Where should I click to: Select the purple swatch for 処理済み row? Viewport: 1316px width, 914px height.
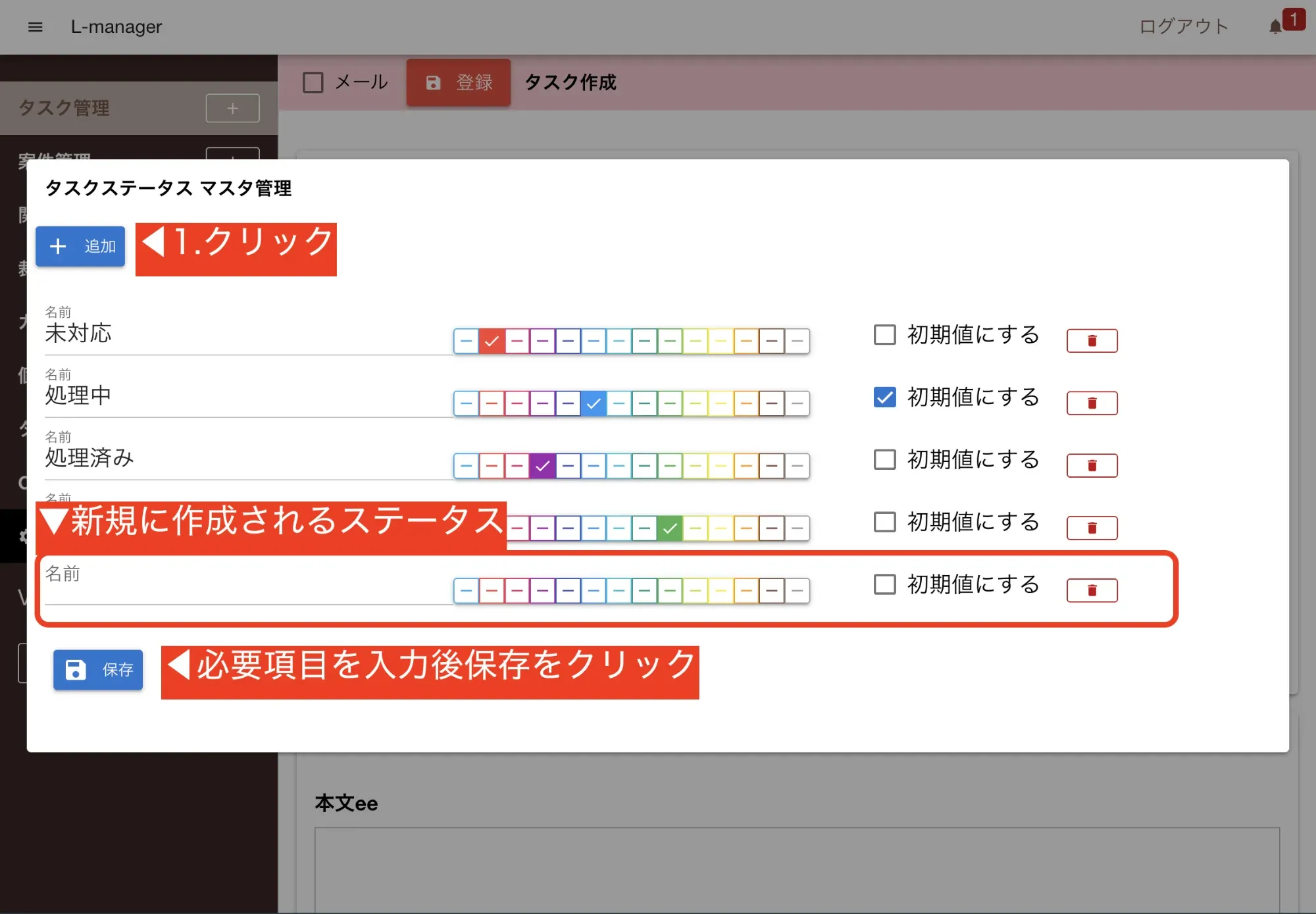542,466
